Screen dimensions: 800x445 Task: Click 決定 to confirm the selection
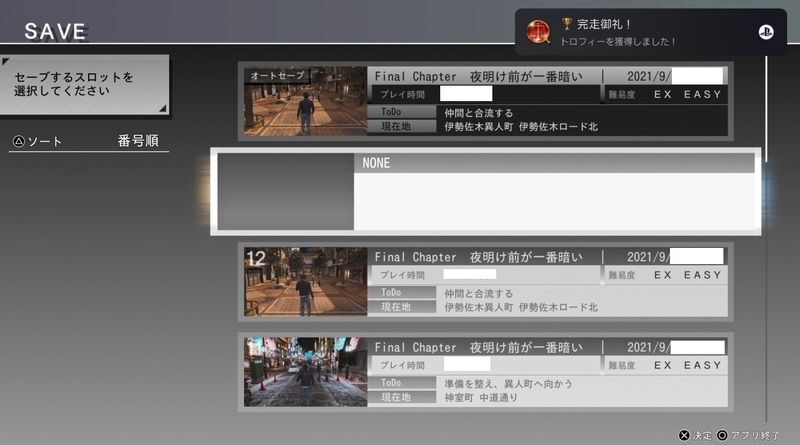pyautogui.click(x=702, y=436)
